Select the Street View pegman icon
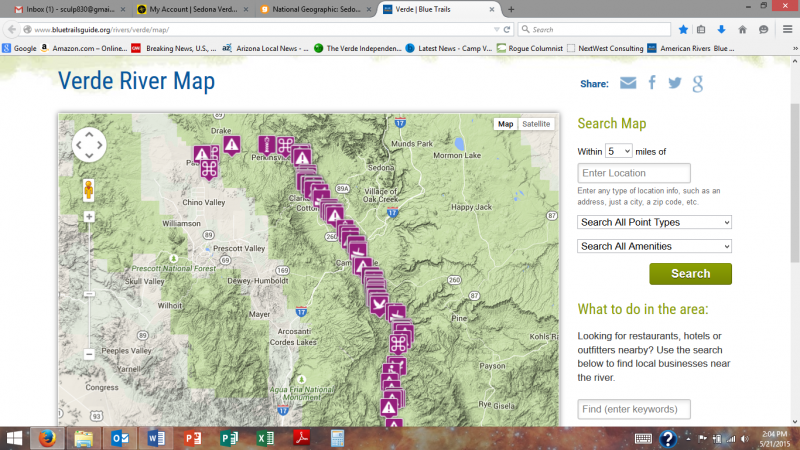Image resolution: width=800 pixels, height=450 pixels. (x=89, y=190)
